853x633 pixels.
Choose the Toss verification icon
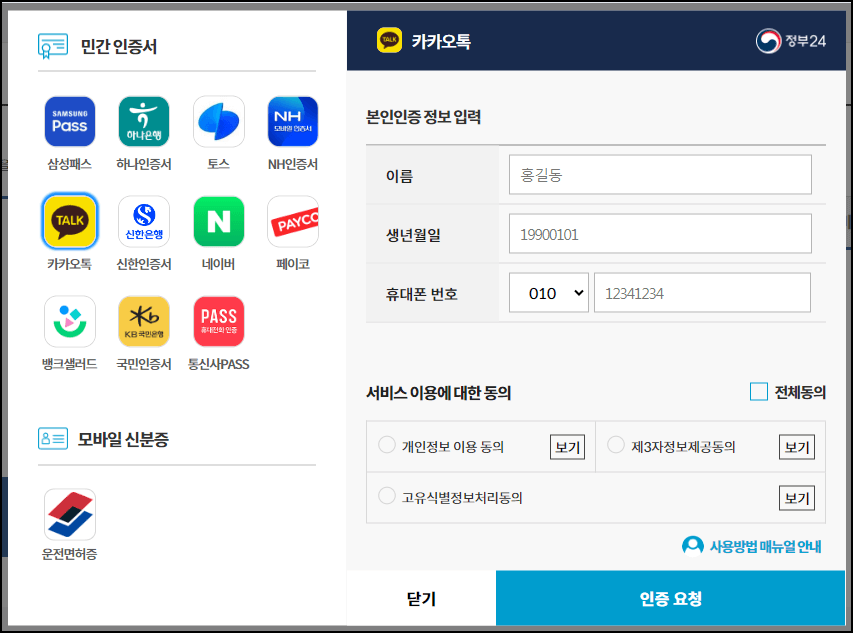click(x=218, y=120)
